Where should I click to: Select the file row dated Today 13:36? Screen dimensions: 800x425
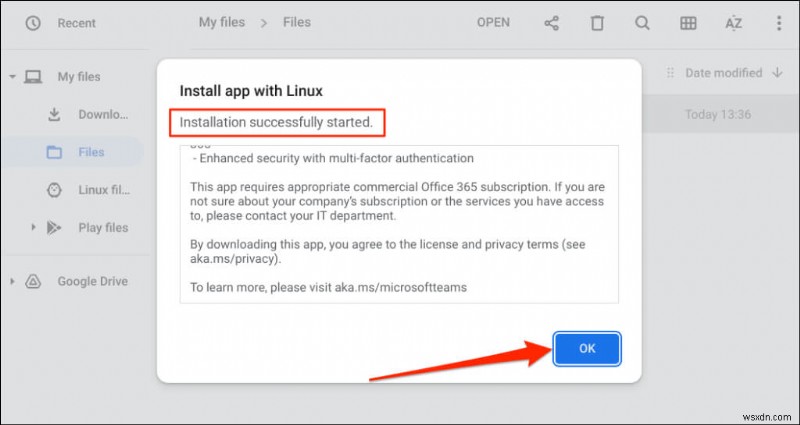tap(720, 114)
